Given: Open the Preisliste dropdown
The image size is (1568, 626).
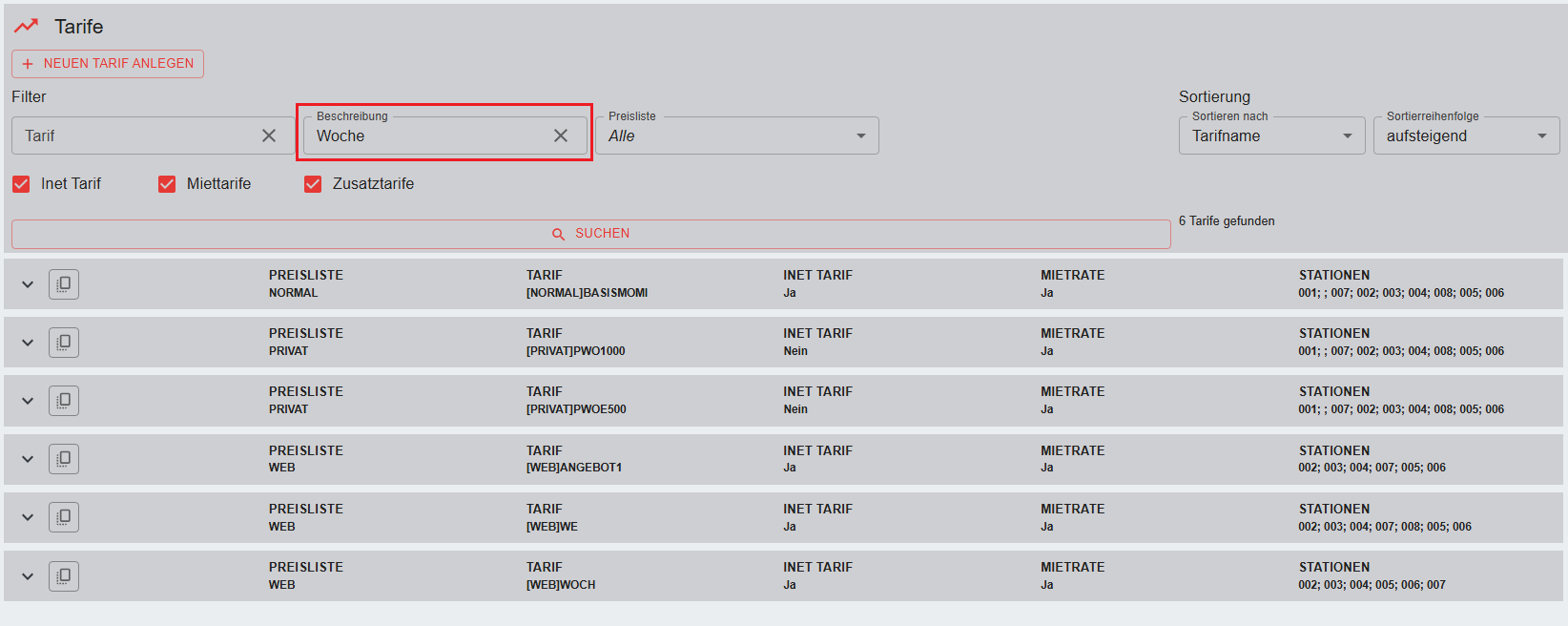Looking at the screenshot, I should (x=736, y=136).
